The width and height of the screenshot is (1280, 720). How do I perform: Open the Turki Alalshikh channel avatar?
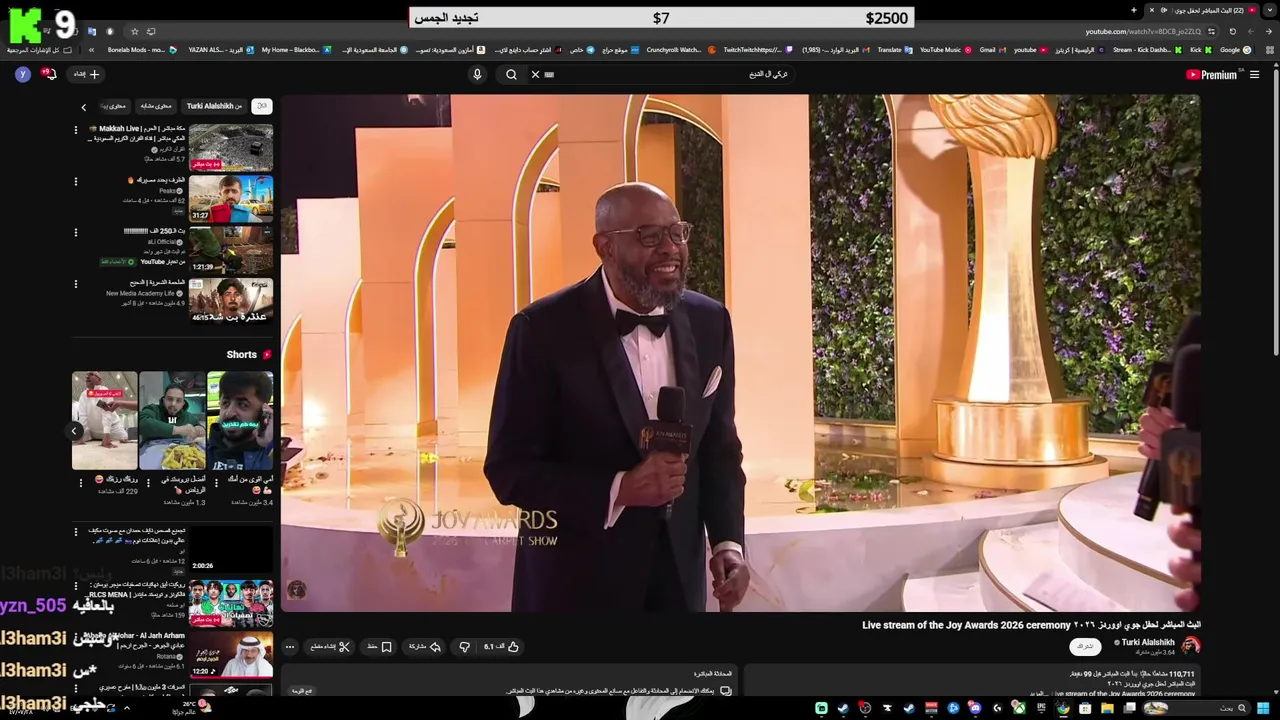click(1191, 646)
